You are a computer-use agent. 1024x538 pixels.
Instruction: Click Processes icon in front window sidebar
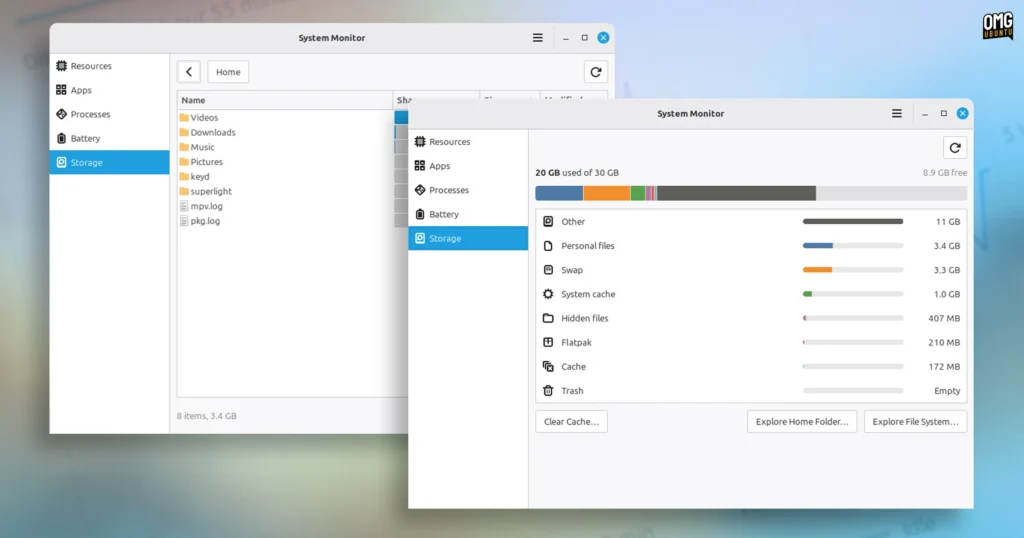[x=420, y=190]
